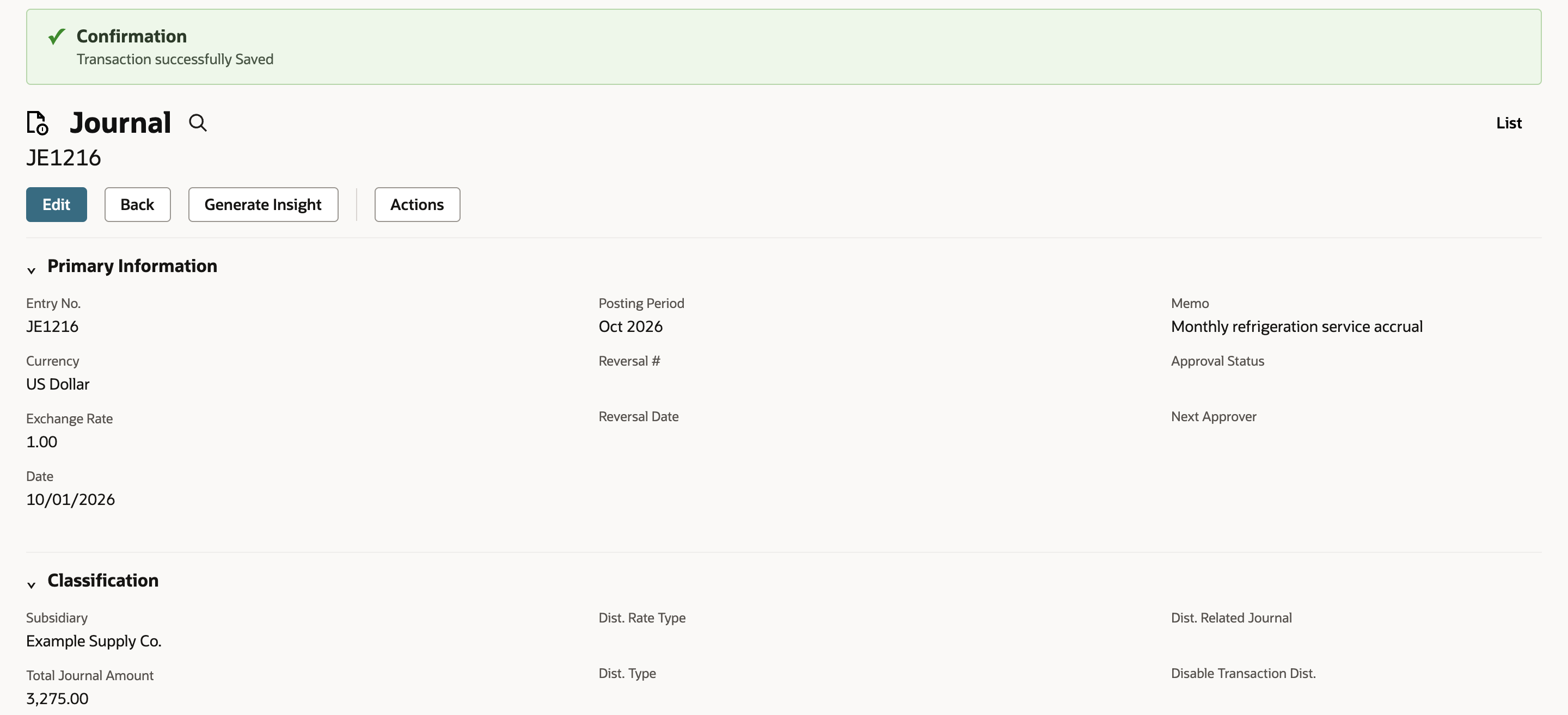Click the green confirmation checkmark icon
Image resolution: width=1568 pixels, height=715 pixels.
click(57, 36)
